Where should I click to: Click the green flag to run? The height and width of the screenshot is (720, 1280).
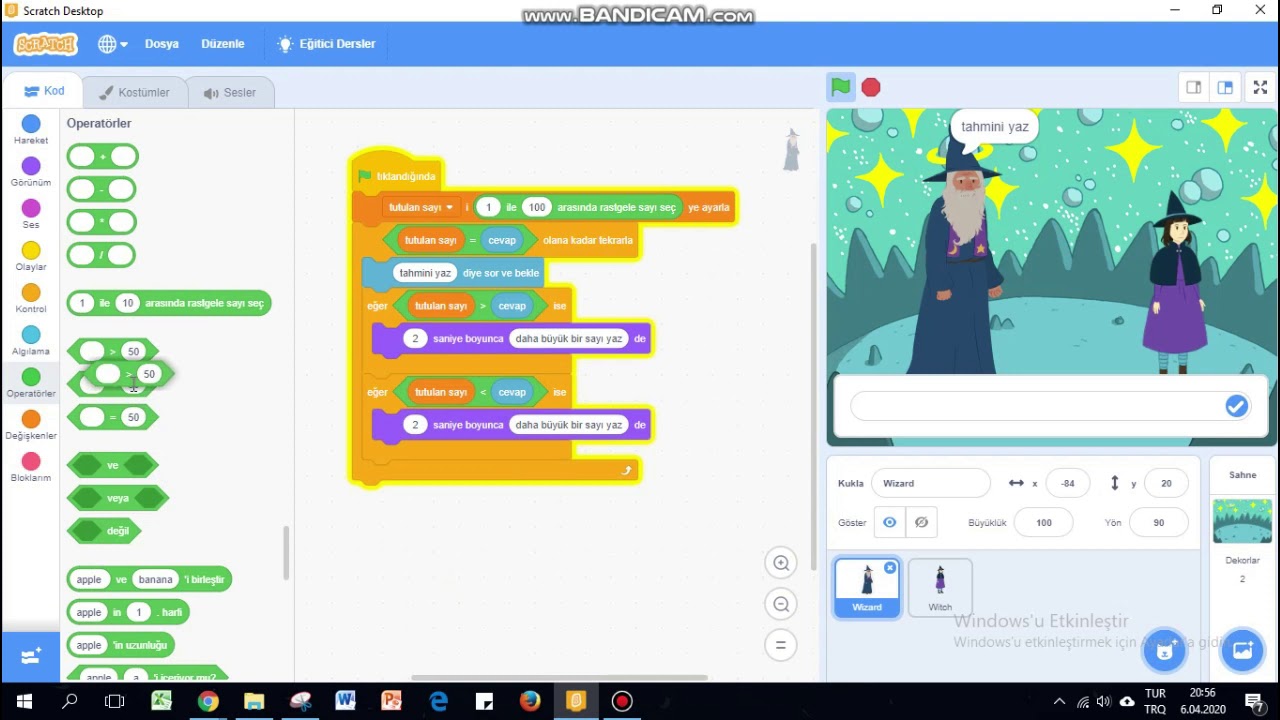(x=841, y=87)
